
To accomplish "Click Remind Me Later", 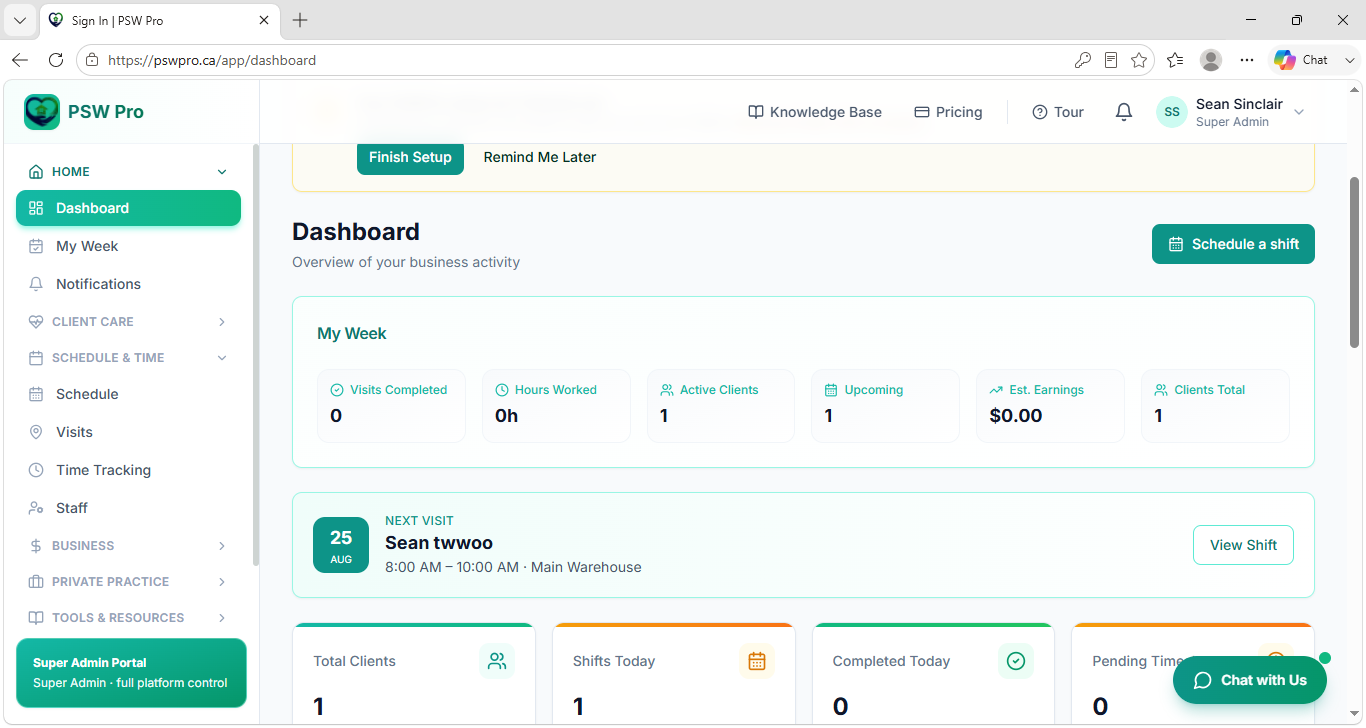I will pyautogui.click(x=540, y=157).
